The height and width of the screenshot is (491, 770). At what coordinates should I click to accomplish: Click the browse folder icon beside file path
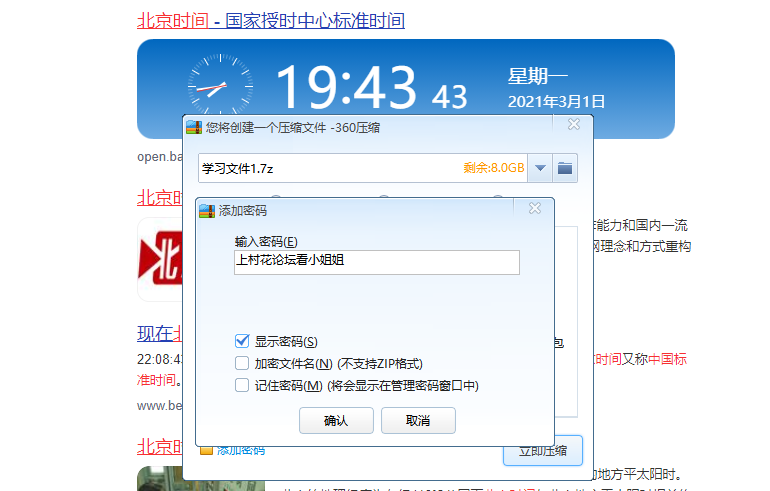(x=566, y=168)
